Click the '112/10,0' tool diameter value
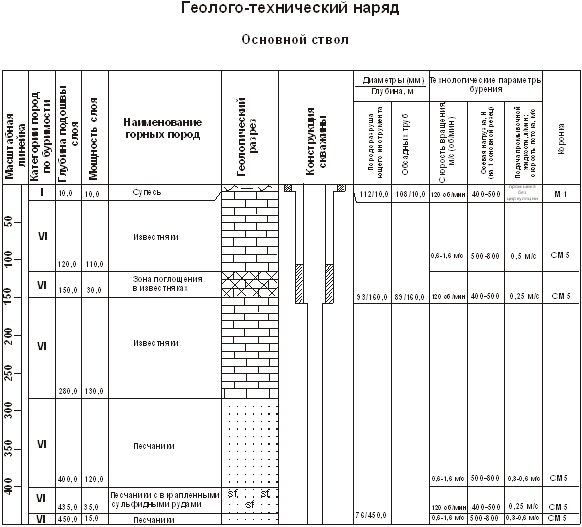 pos(374,194)
